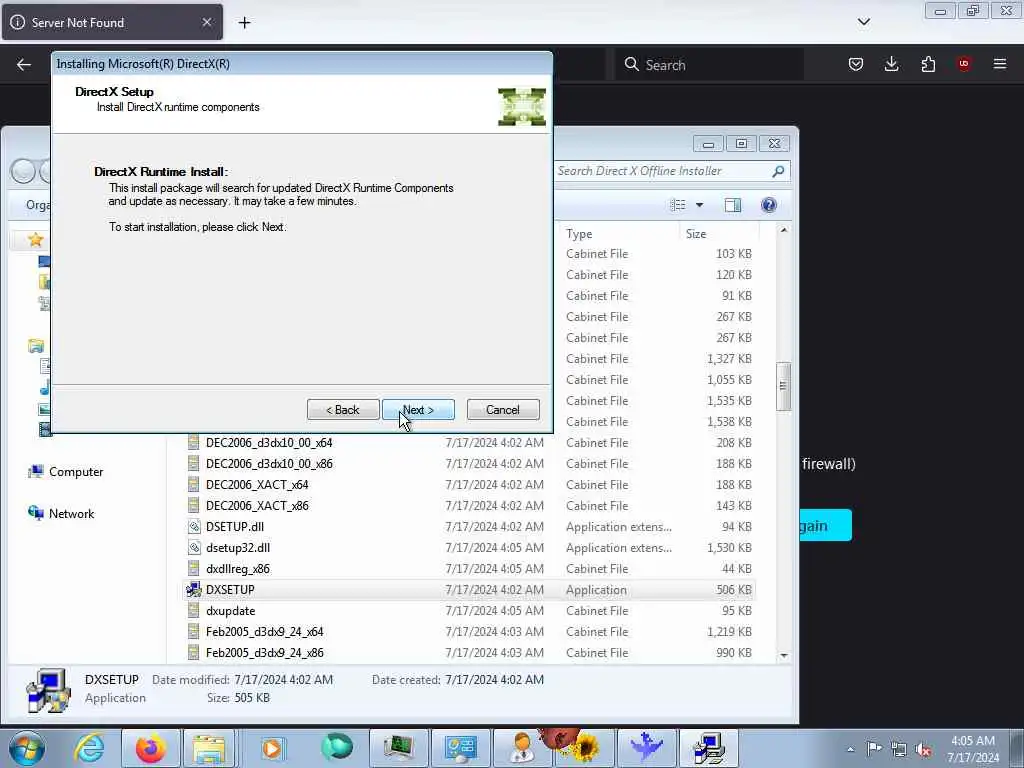Open Explorer help icon
Screen dimensions: 1024x768
click(769, 205)
